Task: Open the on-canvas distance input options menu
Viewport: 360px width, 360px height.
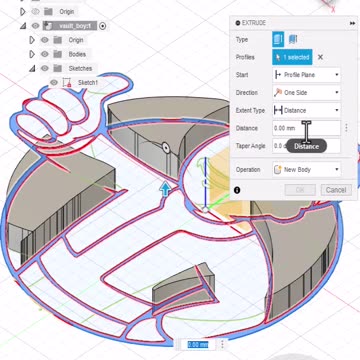Action: 222,344
